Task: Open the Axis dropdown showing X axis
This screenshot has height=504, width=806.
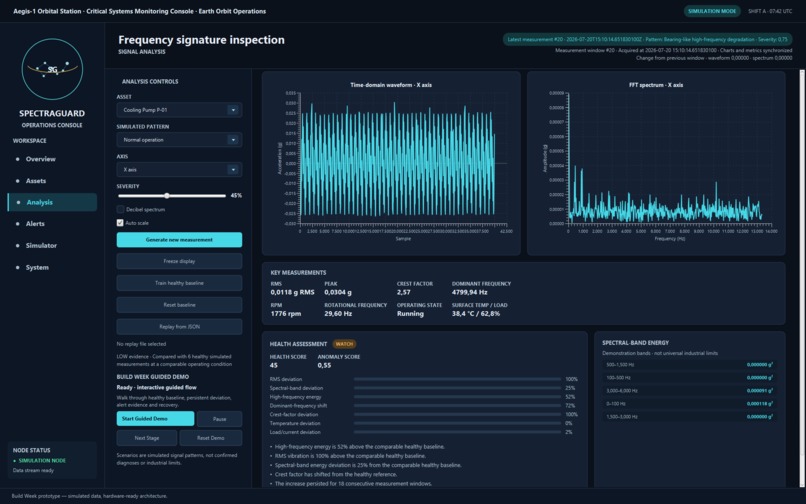Action: (179, 170)
